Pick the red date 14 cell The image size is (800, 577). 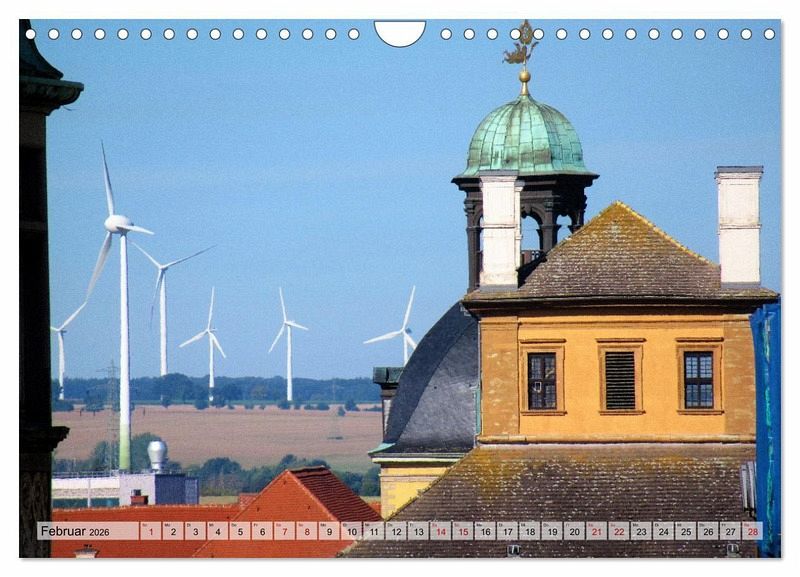pos(441,531)
